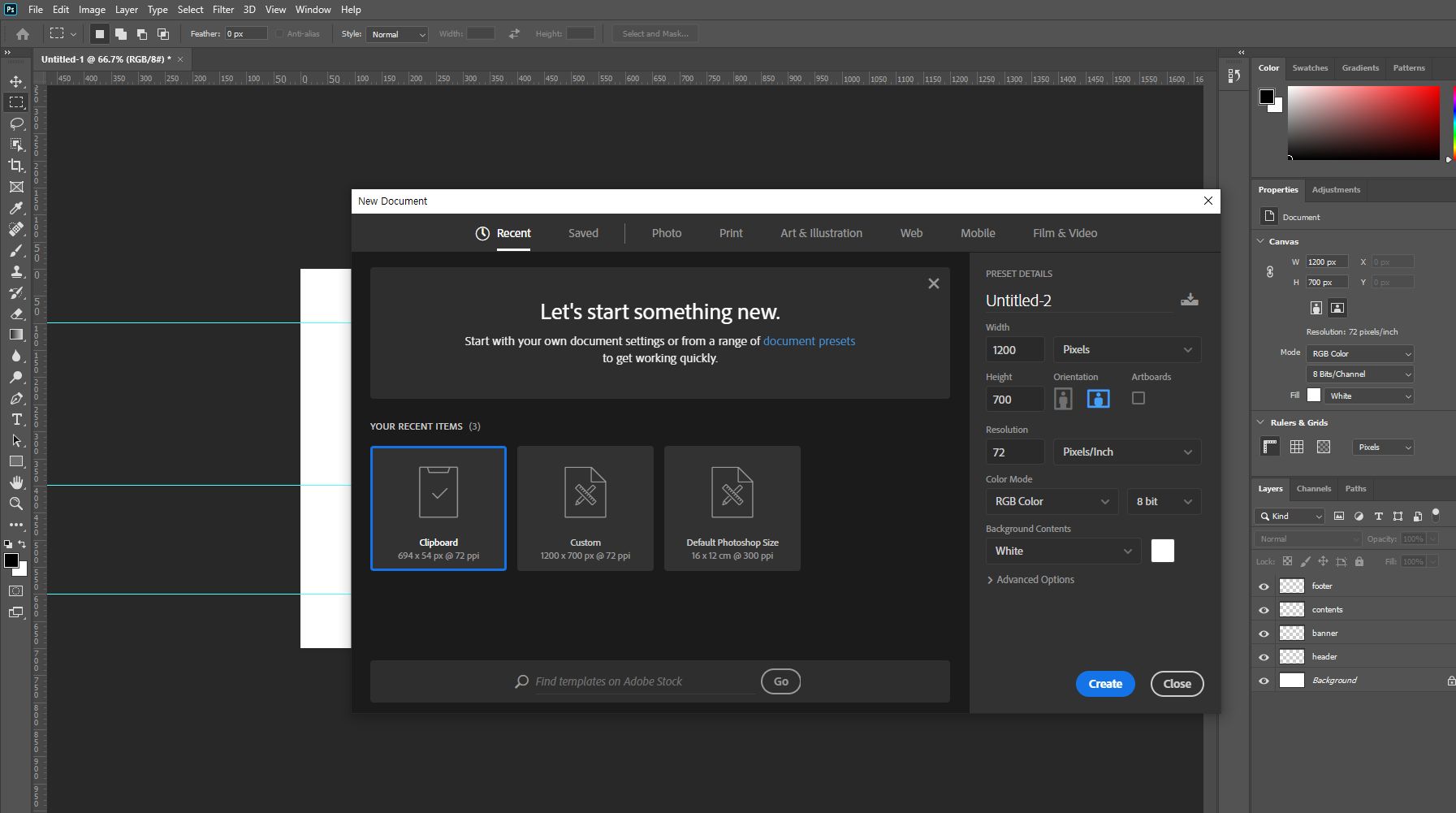Image resolution: width=1456 pixels, height=813 pixels.
Task: Select the Clipboard recent item
Action: click(x=439, y=508)
